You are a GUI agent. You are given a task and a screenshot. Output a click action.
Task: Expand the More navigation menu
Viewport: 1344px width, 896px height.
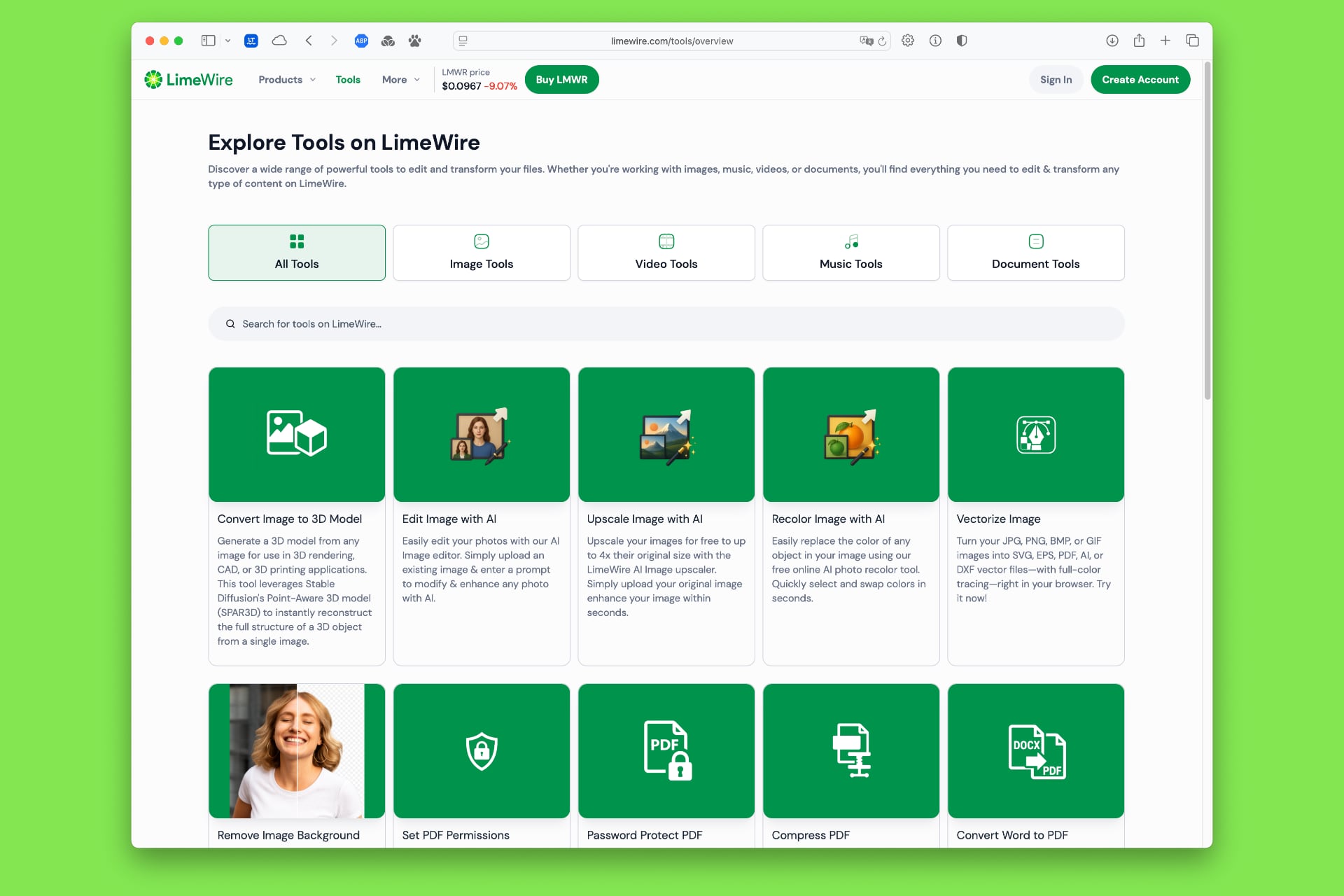coord(400,79)
